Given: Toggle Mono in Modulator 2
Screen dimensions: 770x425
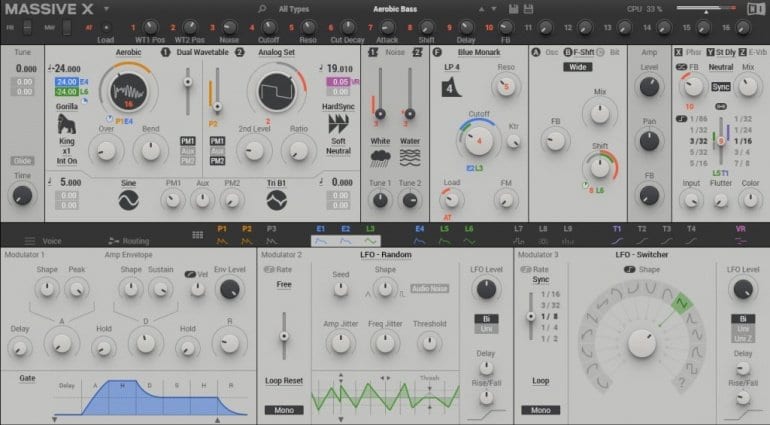Looking at the screenshot, I should tap(284, 410).
